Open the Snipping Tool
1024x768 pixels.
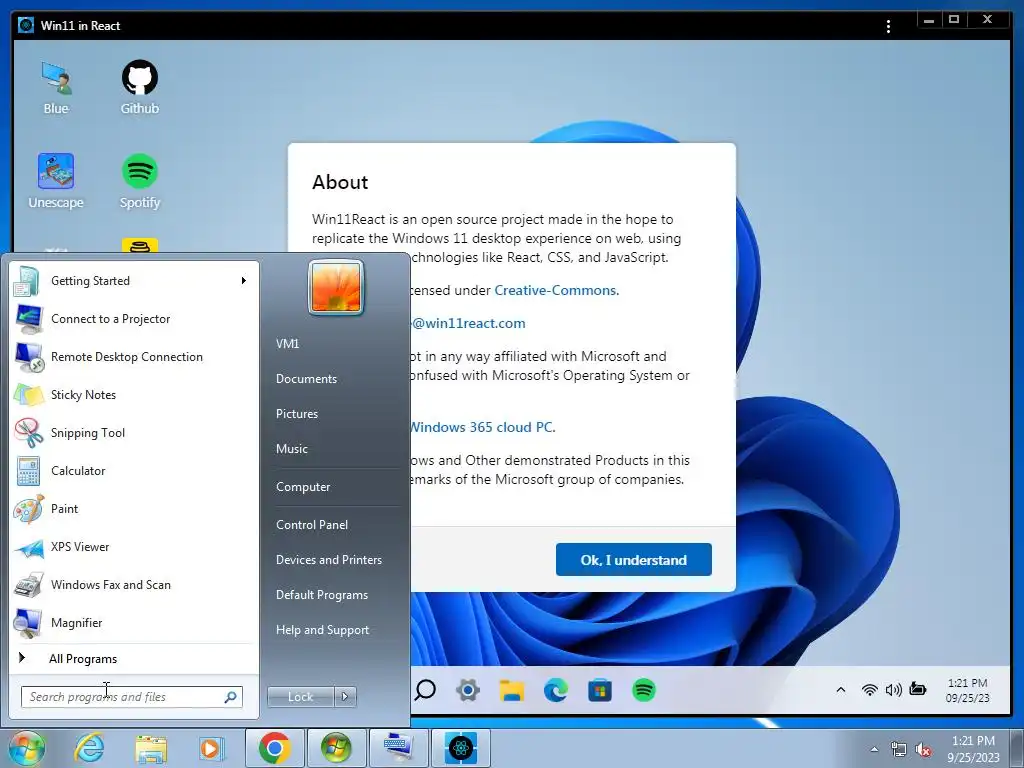[x=134, y=433]
